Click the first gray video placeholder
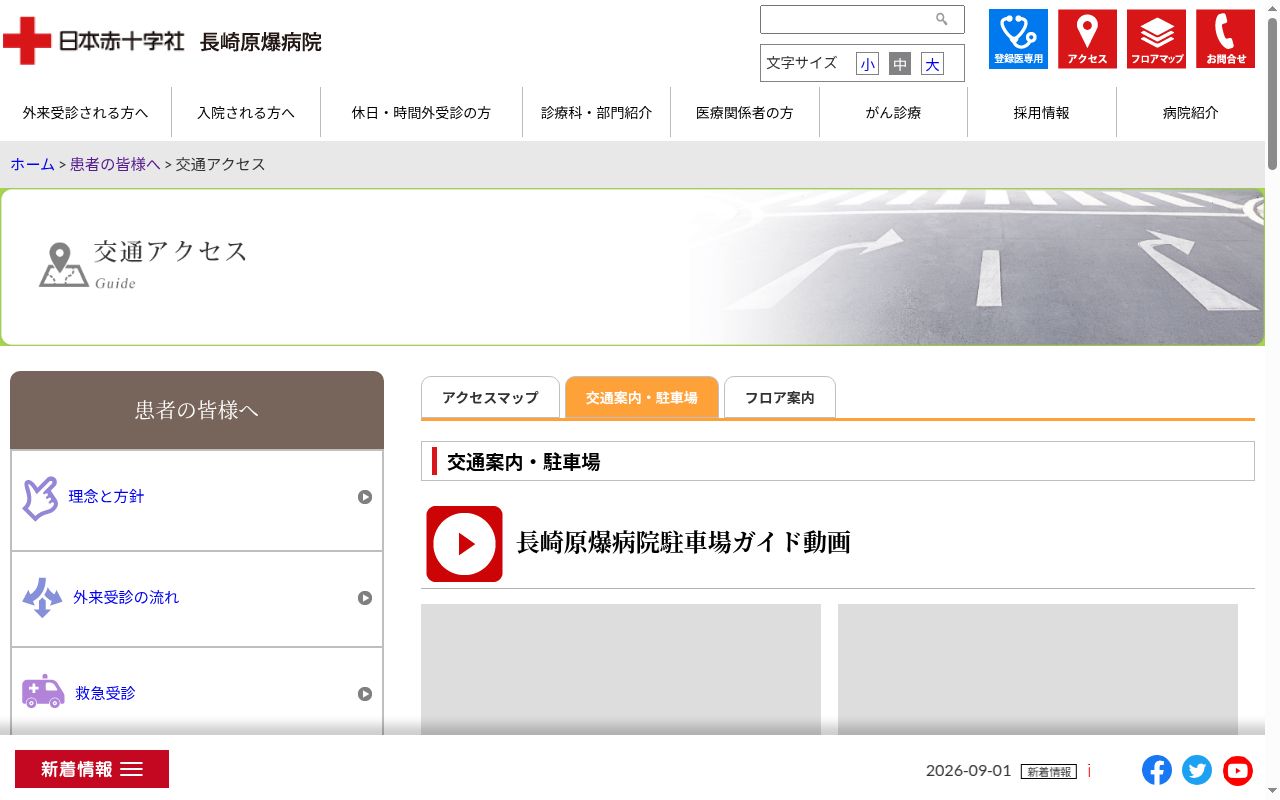1280x800 pixels. [621, 670]
